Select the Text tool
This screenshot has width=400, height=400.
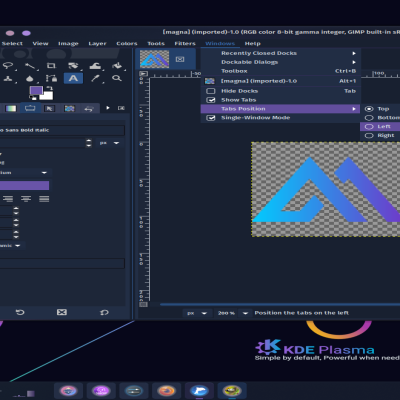point(73,78)
